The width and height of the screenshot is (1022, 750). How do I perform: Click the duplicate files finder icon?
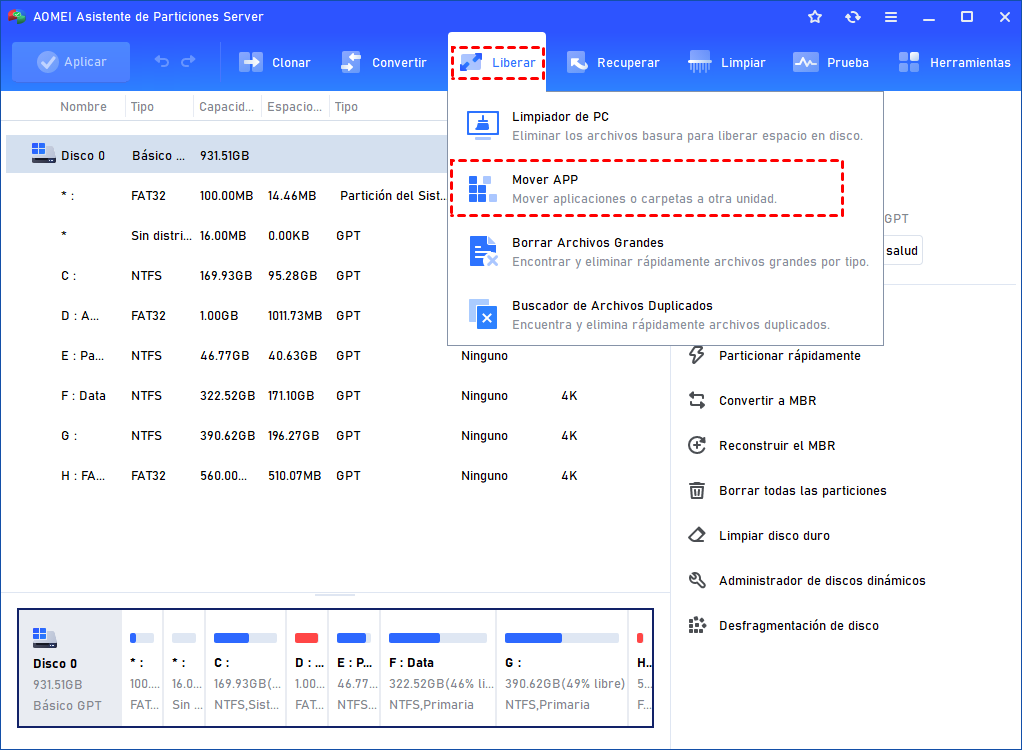tap(484, 315)
